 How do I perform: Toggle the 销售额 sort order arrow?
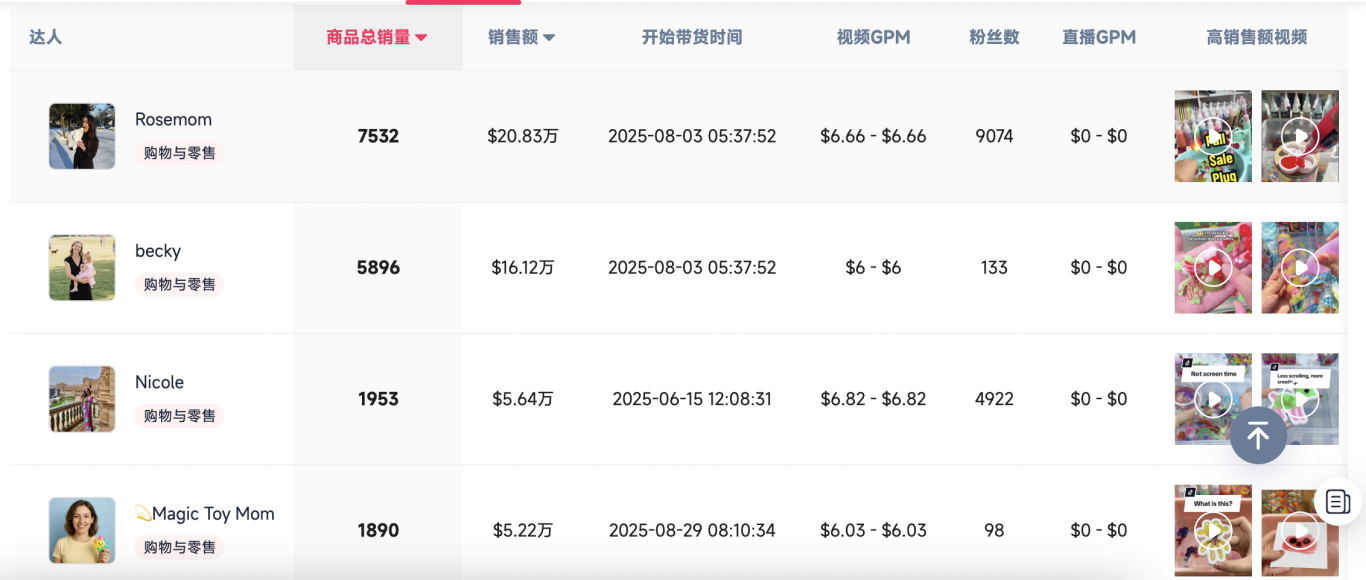click(x=550, y=36)
